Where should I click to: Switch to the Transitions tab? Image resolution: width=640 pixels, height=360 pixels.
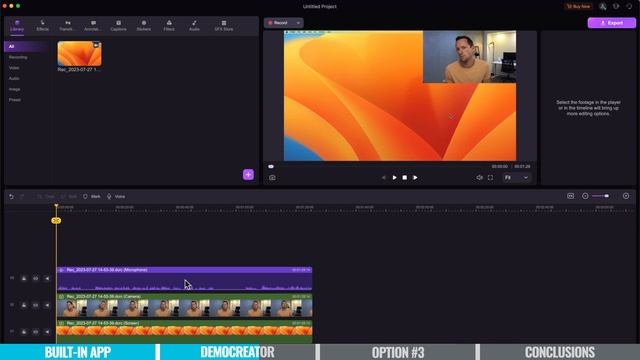click(x=67, y=25)
